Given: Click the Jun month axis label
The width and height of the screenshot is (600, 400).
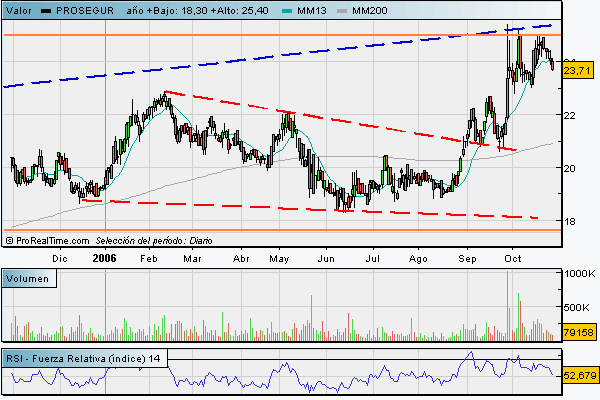Looking at the screenshot, I should coord(326,259).
